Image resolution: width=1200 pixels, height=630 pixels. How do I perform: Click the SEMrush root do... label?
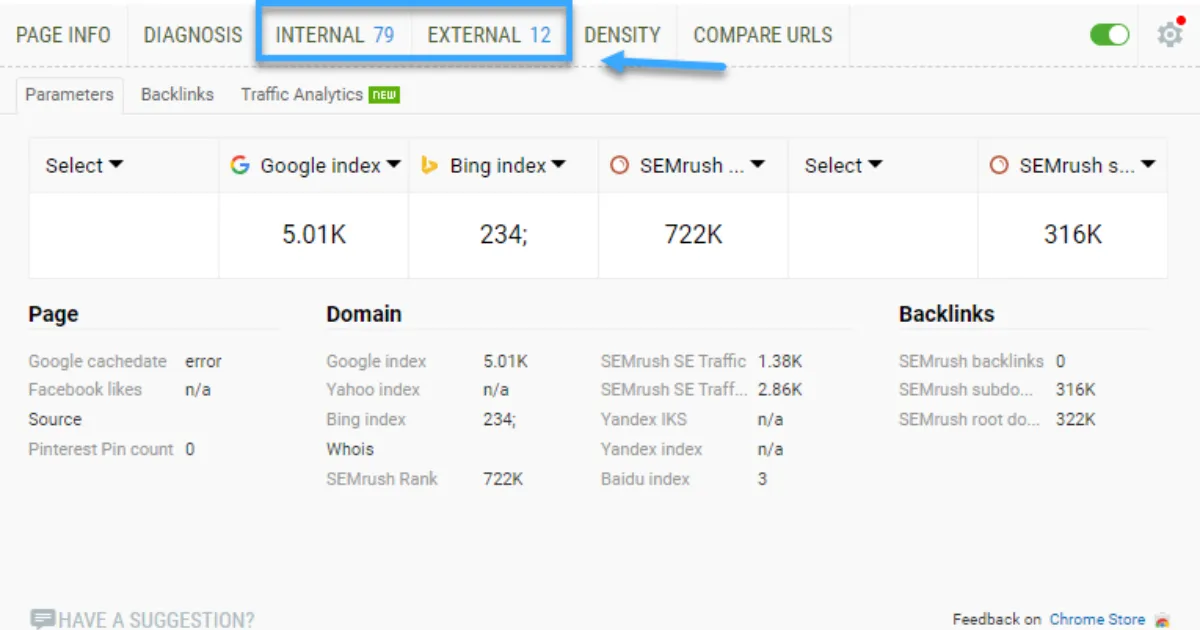970,419
